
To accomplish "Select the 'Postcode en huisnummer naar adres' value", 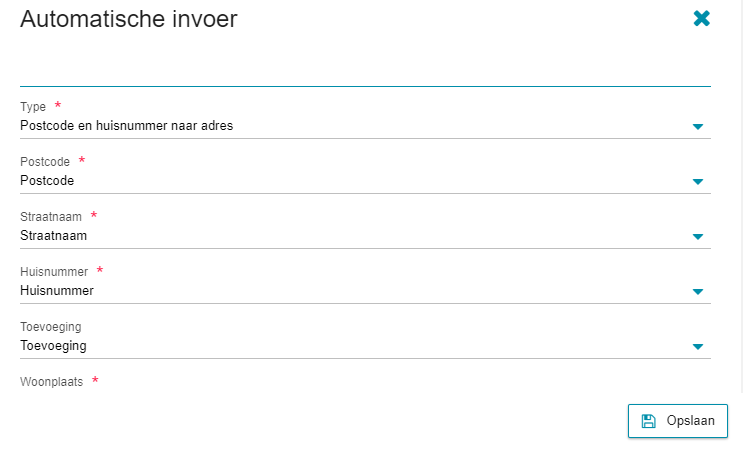I will [127, 126].
